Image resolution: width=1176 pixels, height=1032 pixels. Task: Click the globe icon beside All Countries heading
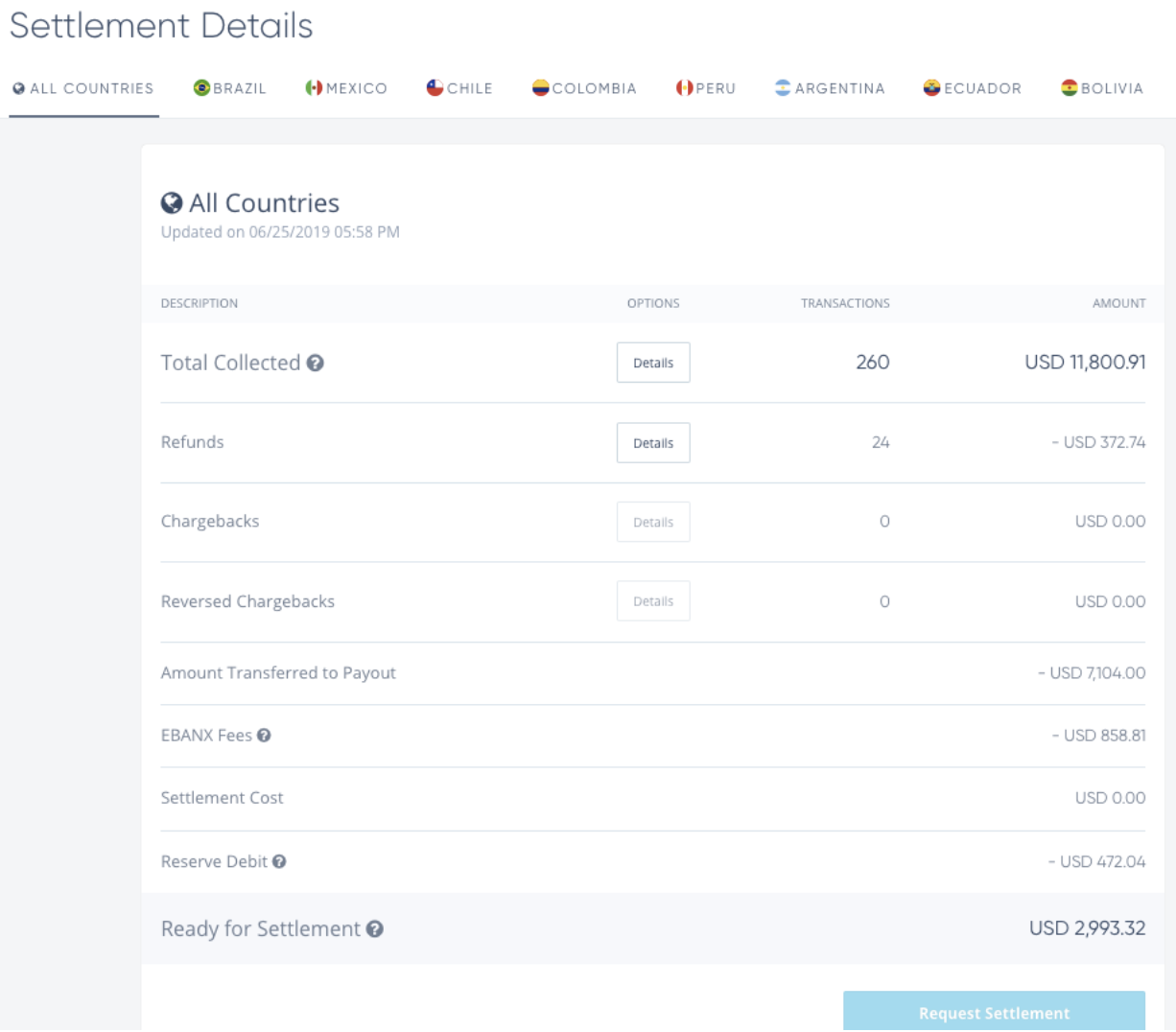coord(172,203)
